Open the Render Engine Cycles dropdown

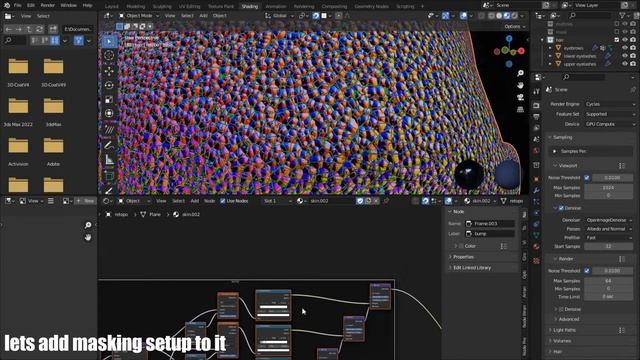tap(609, 104)
